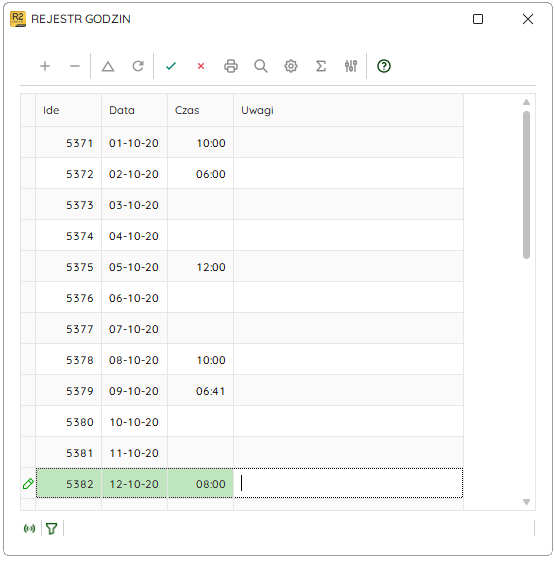
Task: Select the cell with Ide 5372
Action: (x=68, y=174)
